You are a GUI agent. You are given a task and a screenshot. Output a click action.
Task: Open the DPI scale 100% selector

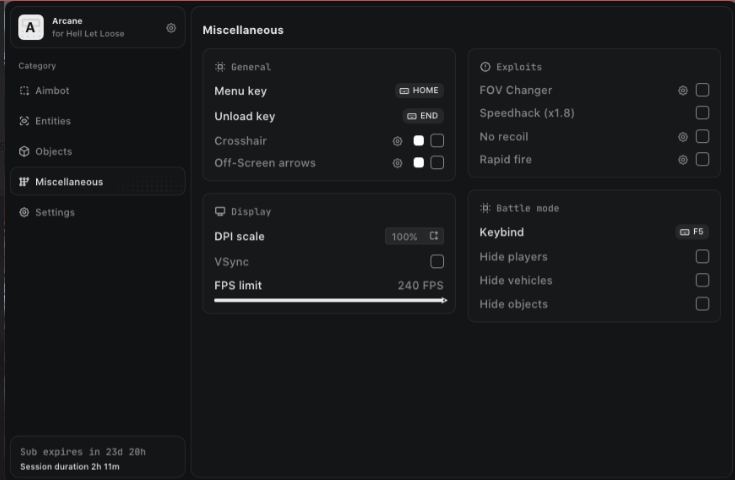pyautogui.click(x=414, y=237)
